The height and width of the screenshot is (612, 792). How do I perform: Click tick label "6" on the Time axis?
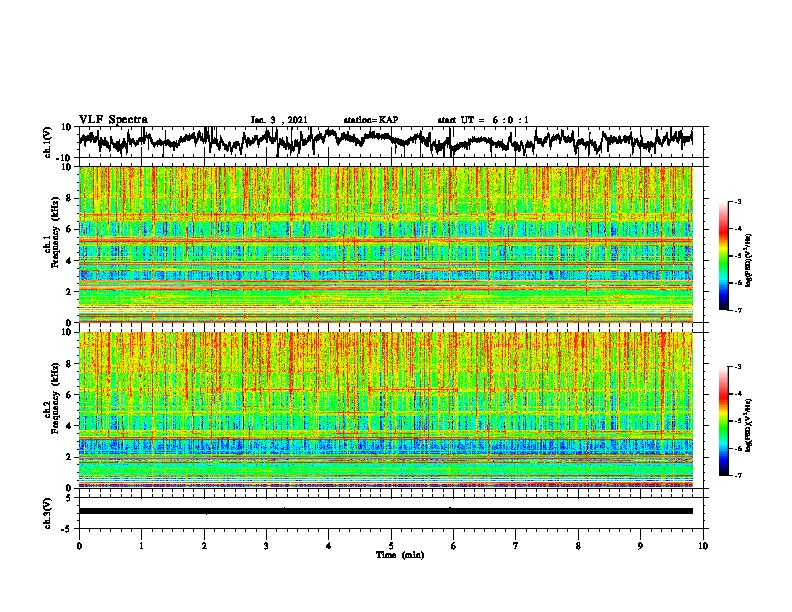point(453,546)
